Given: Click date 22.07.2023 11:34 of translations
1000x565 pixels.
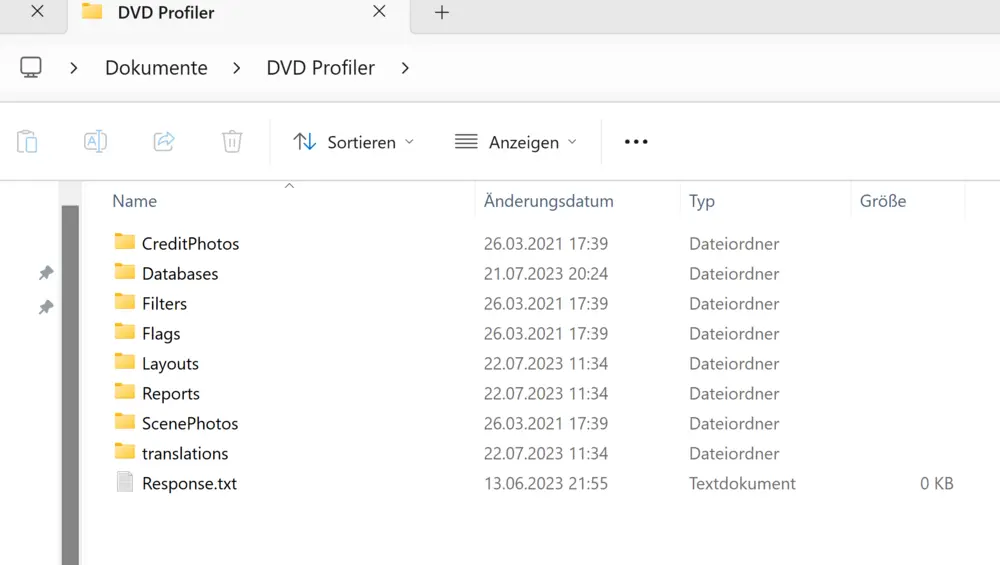Looking at the screenshot, I should click(x=545, y=453).
